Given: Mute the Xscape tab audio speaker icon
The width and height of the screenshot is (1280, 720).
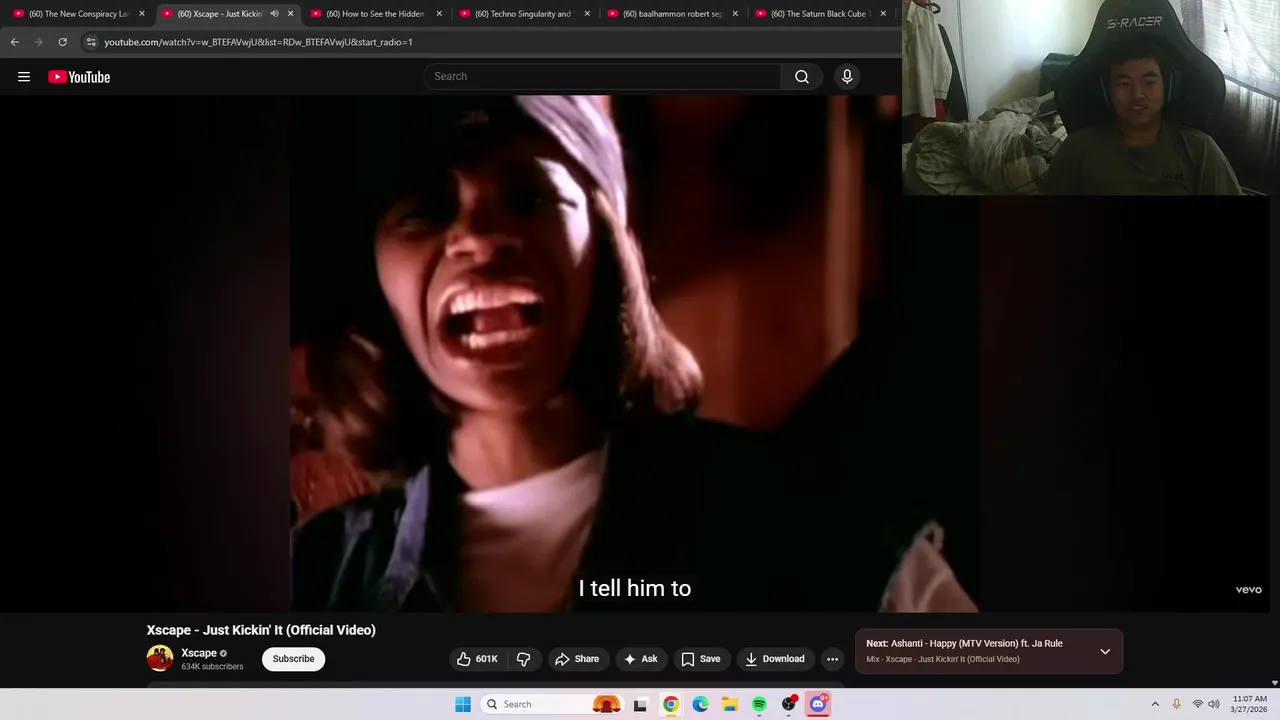Looking at the screenshot, I should tap(274, 14).
